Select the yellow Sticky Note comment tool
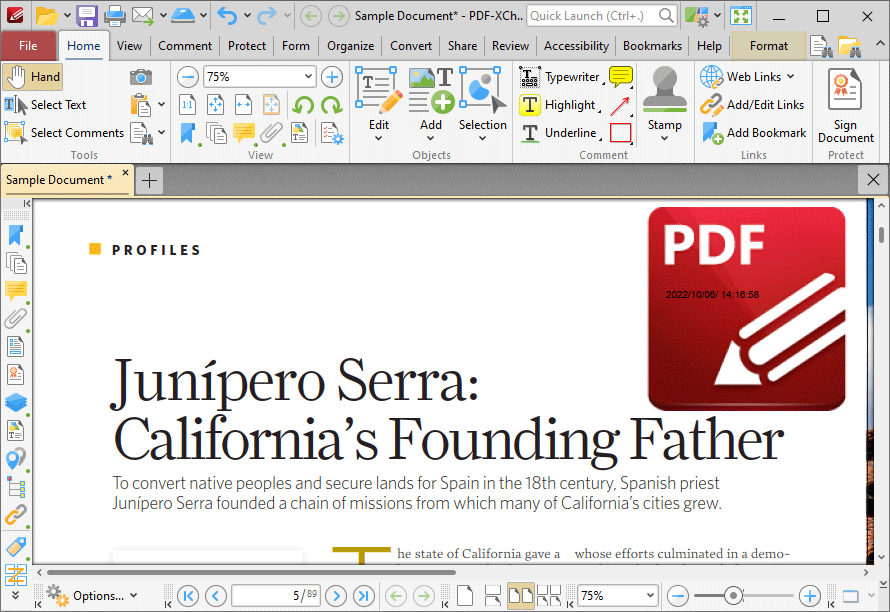This screenshot has width=890, height=612. [620, 77]
